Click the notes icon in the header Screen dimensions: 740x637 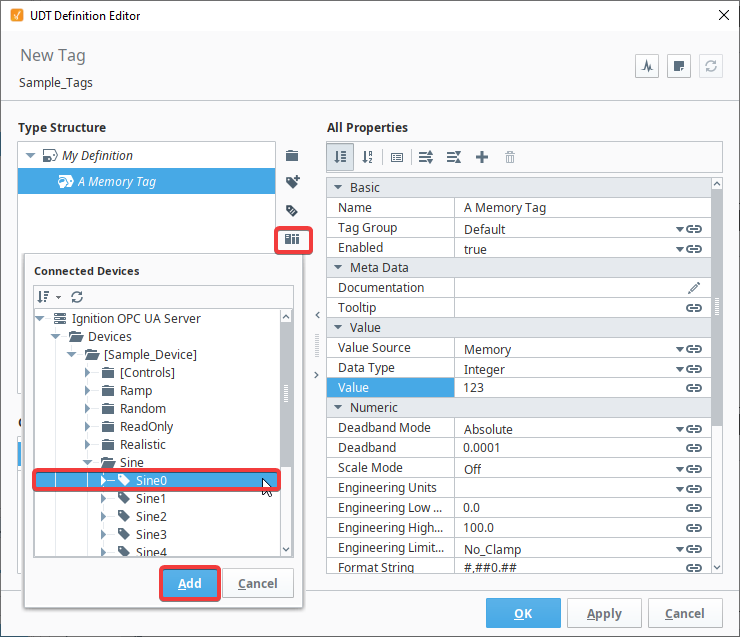coord(679,66)
